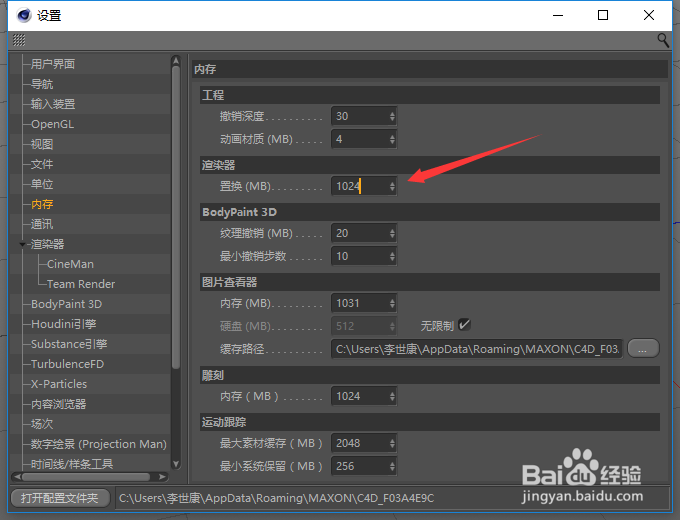The image size is (680, 520).
Task: Maximize the 设置 window
Action: click(603, 15)
